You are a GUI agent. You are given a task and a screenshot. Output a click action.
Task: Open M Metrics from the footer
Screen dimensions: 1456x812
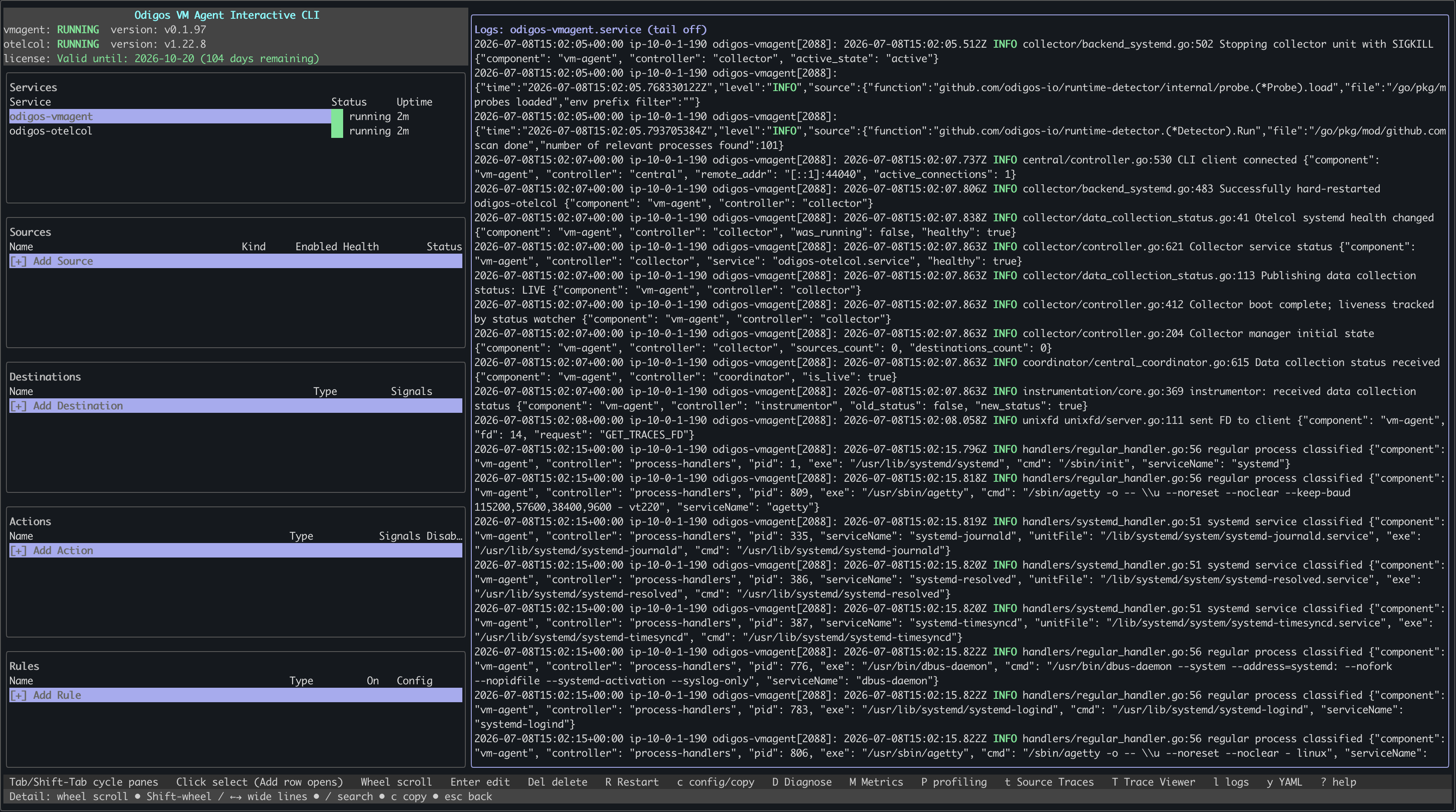876,782
